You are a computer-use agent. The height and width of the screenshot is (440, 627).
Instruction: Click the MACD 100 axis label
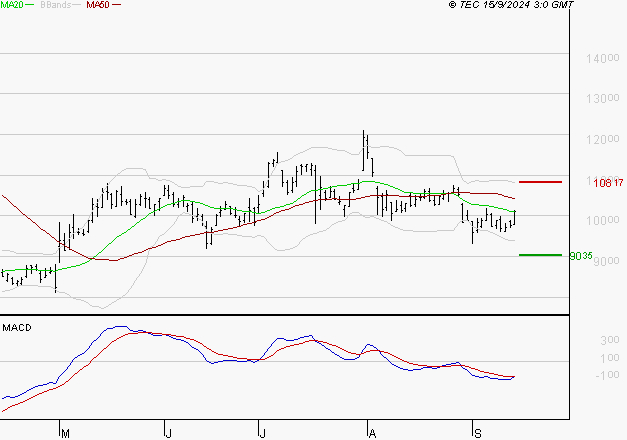coord(610,358)
